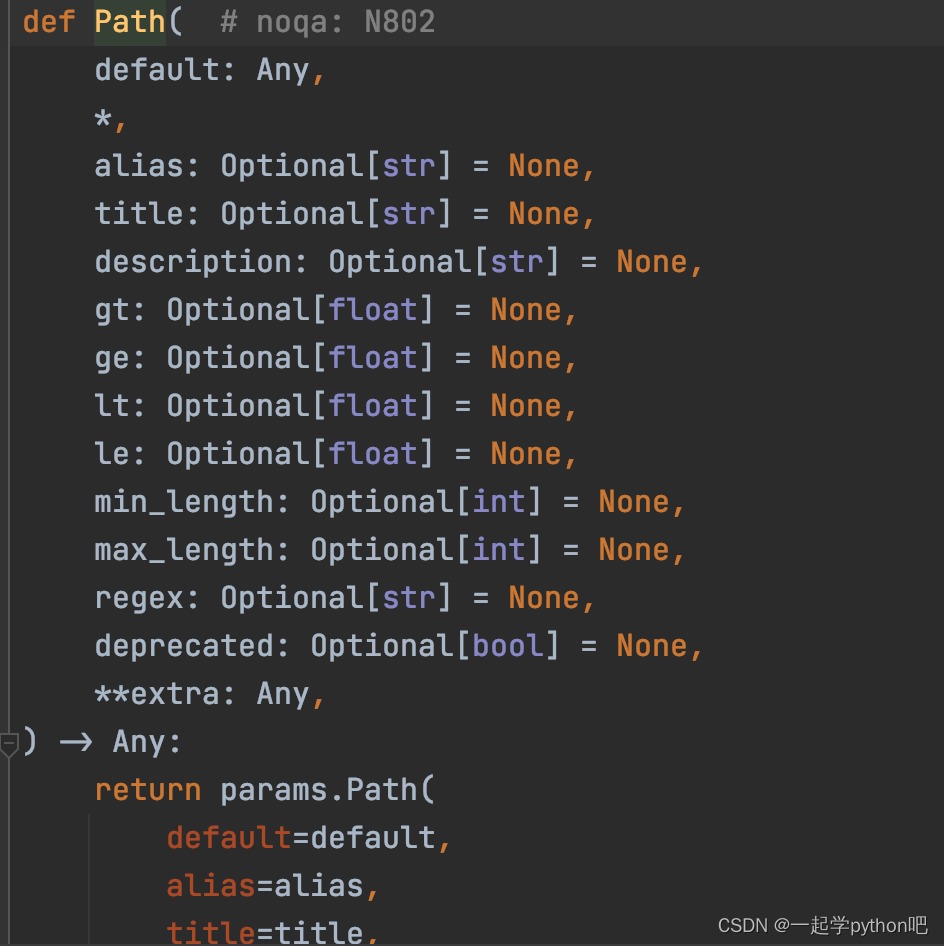Click the 'max_length' parameter name
944x946 pixels.
pyautogui.click(x=183, y=550)
